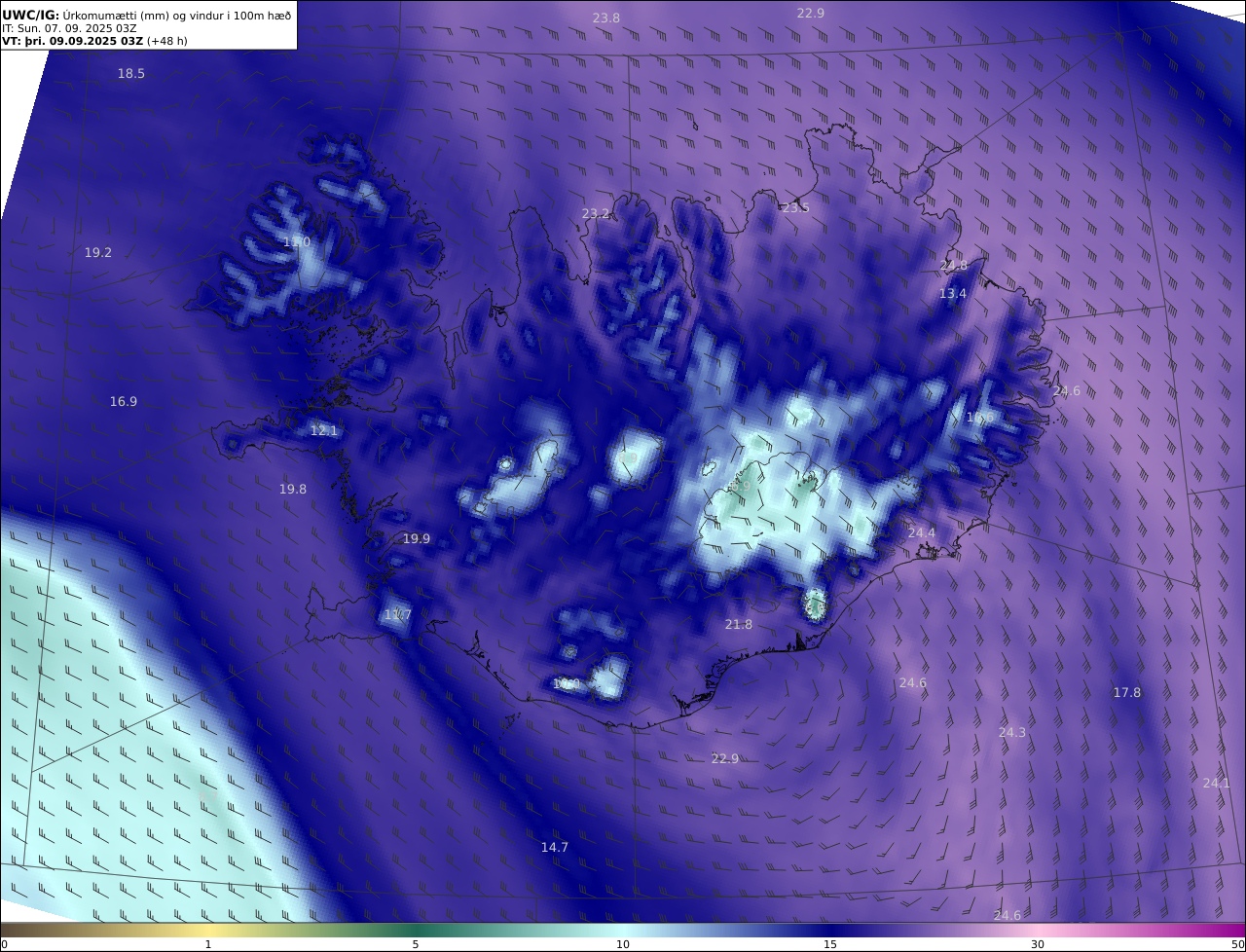The width and height of the screenshot is (1246, 952).
Task: Click the colorbar tick label 10
Action: (623, 945)
